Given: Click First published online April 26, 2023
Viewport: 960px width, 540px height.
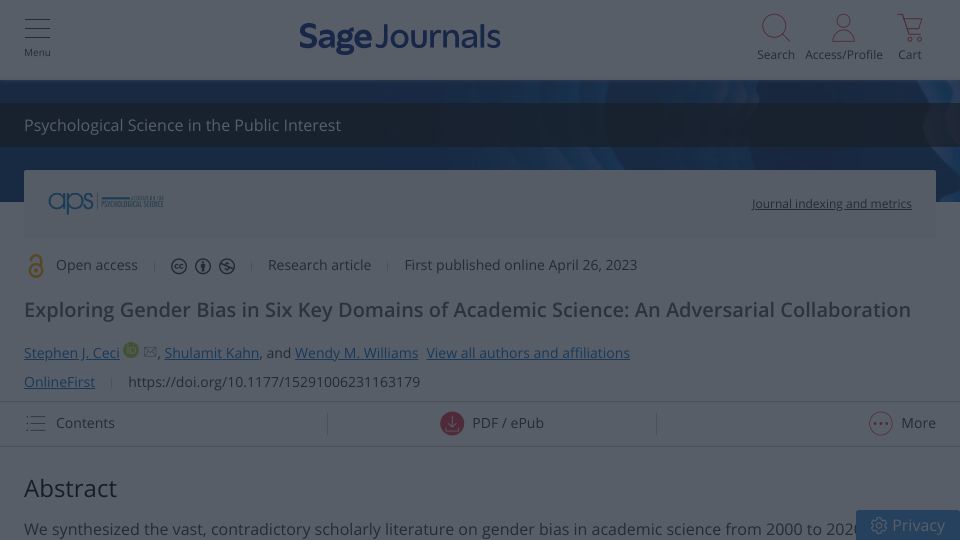Looking at the screenshot, I should 520,265.
